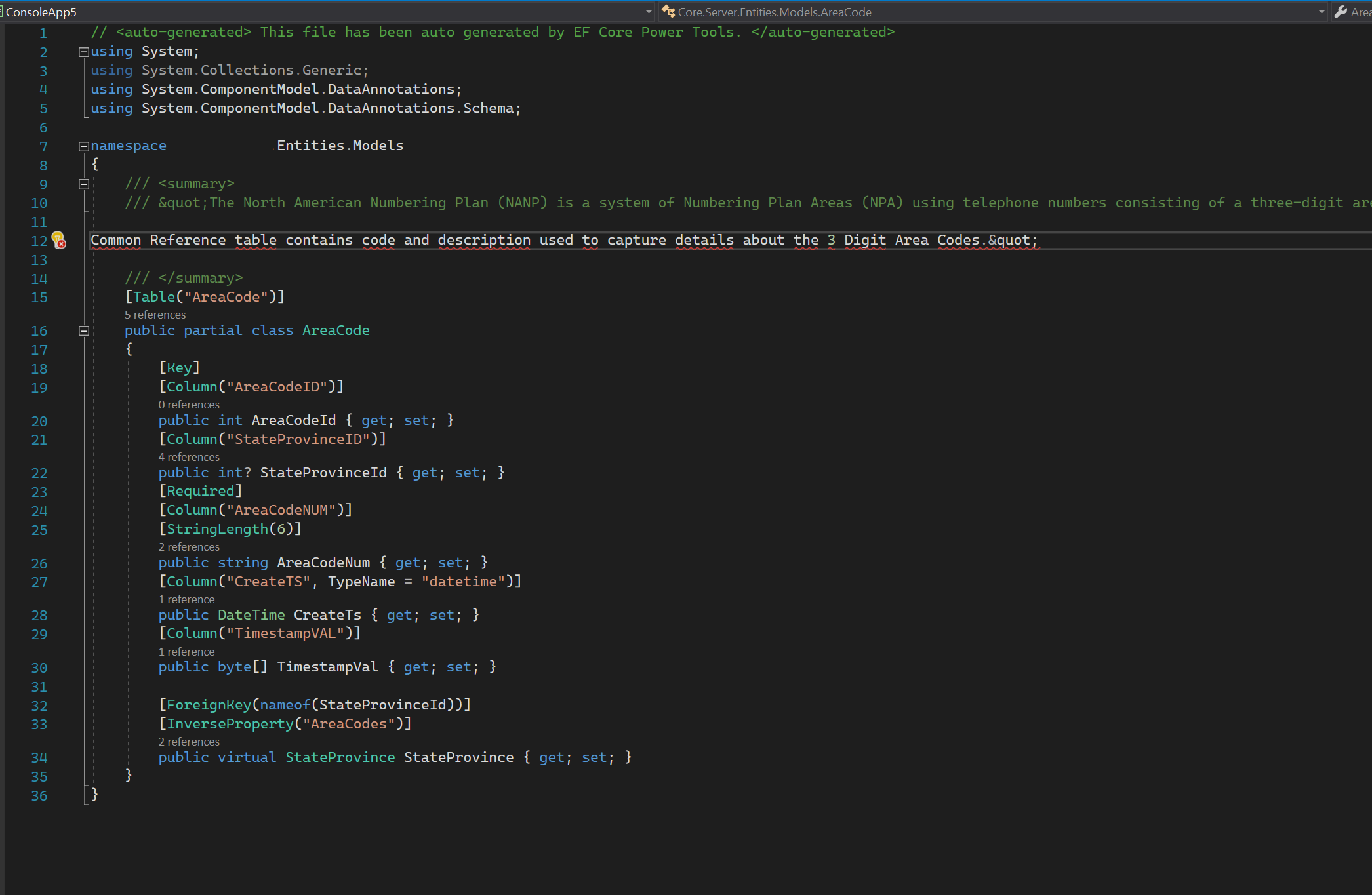Select line number 12 in the gutter

tap(38, 241)
